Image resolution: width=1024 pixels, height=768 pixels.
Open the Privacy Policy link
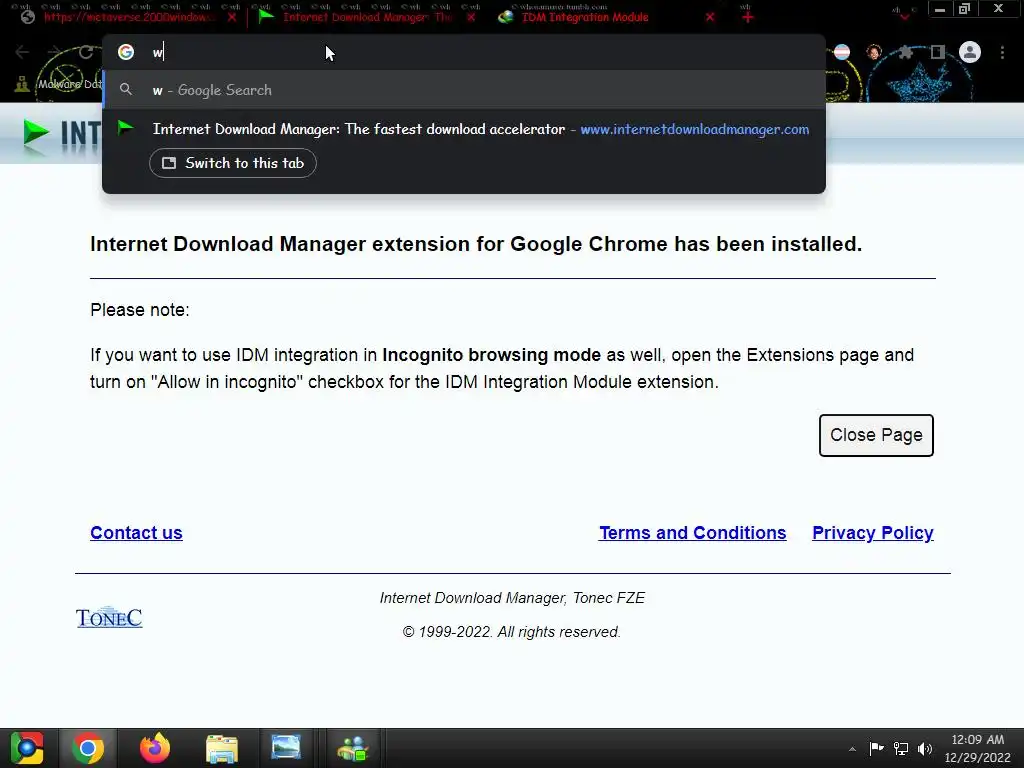click(872, 533)
